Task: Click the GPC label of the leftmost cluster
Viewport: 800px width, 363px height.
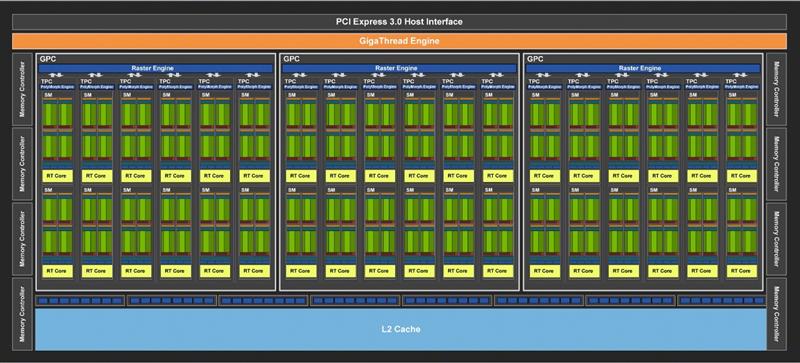Action: (x=47, y=59)
